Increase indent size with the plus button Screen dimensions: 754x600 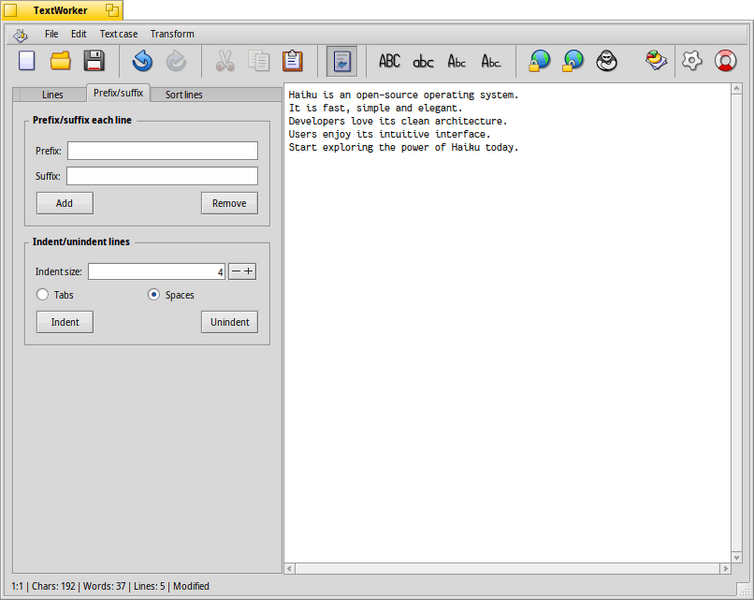point(249,272)
